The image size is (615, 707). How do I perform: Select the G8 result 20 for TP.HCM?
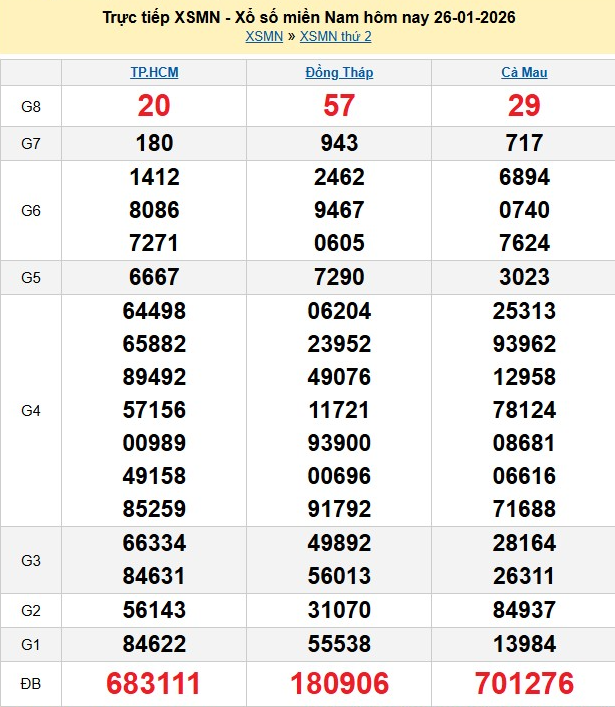pos(154,107)
